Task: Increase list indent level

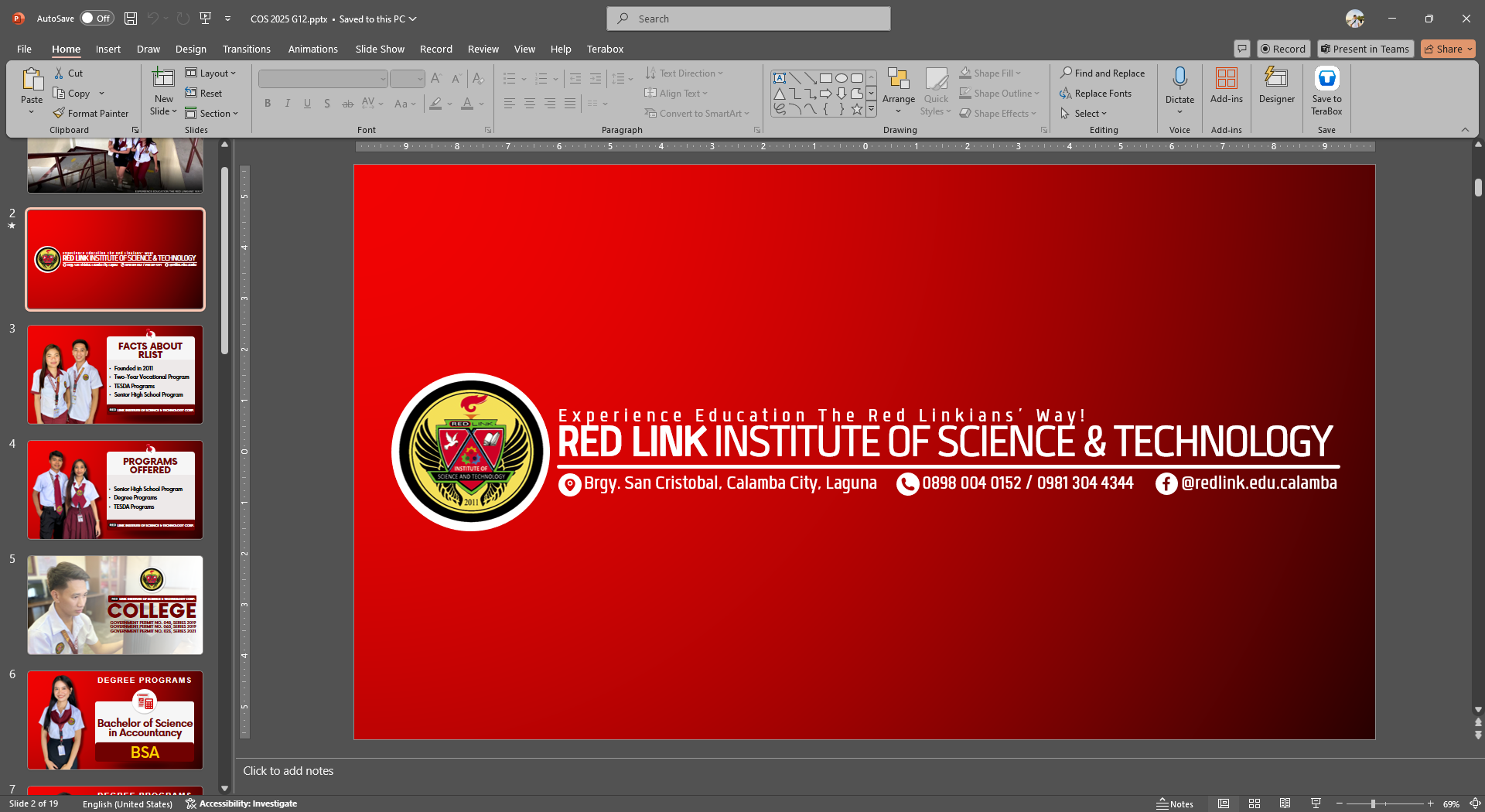Action: coord(596,78)
